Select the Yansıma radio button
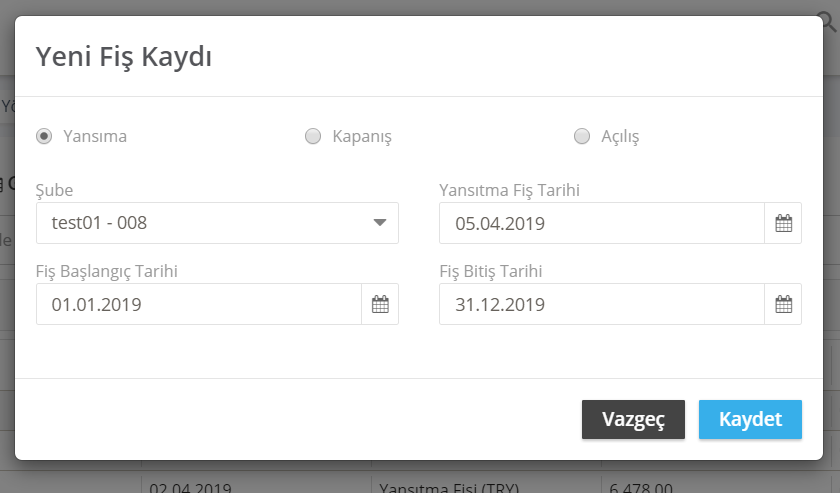 44,136
